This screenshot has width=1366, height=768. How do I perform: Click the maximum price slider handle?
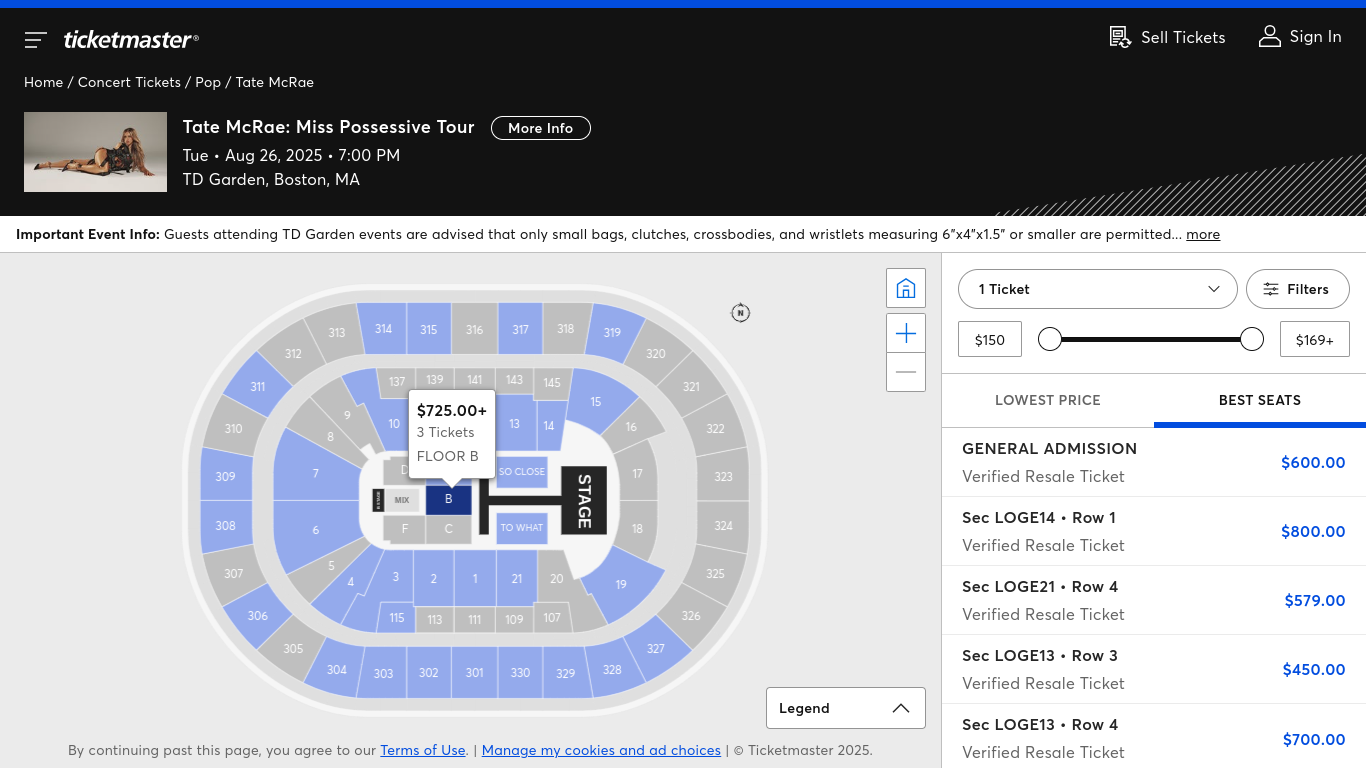point(1252,339)
